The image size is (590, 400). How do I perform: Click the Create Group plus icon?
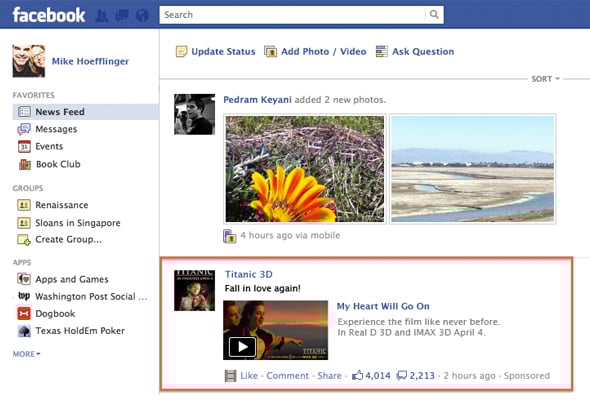24,240
